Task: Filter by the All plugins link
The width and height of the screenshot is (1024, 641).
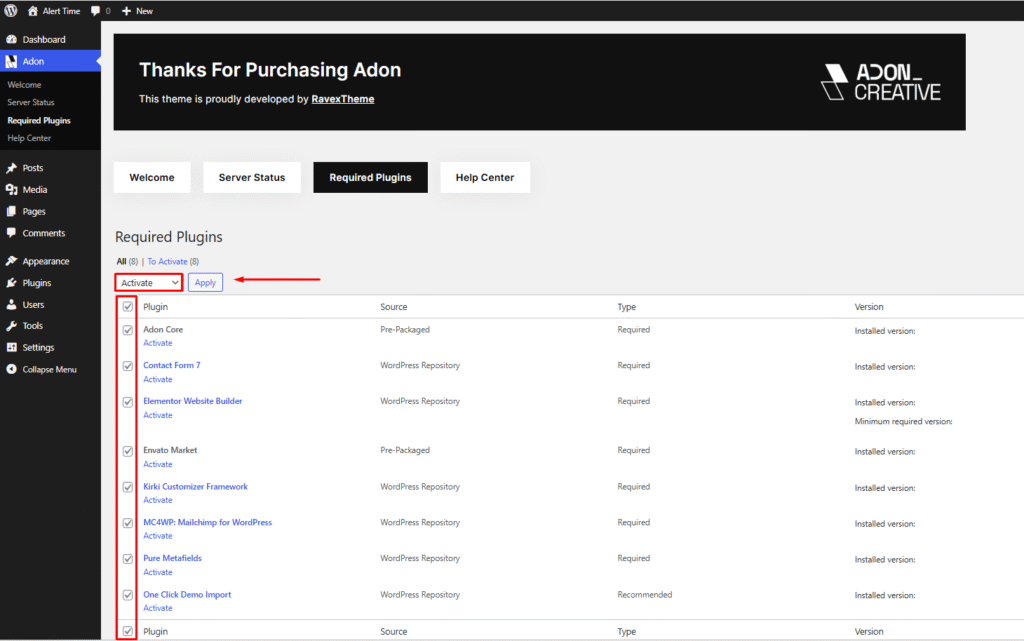Action: click(121, 262)
